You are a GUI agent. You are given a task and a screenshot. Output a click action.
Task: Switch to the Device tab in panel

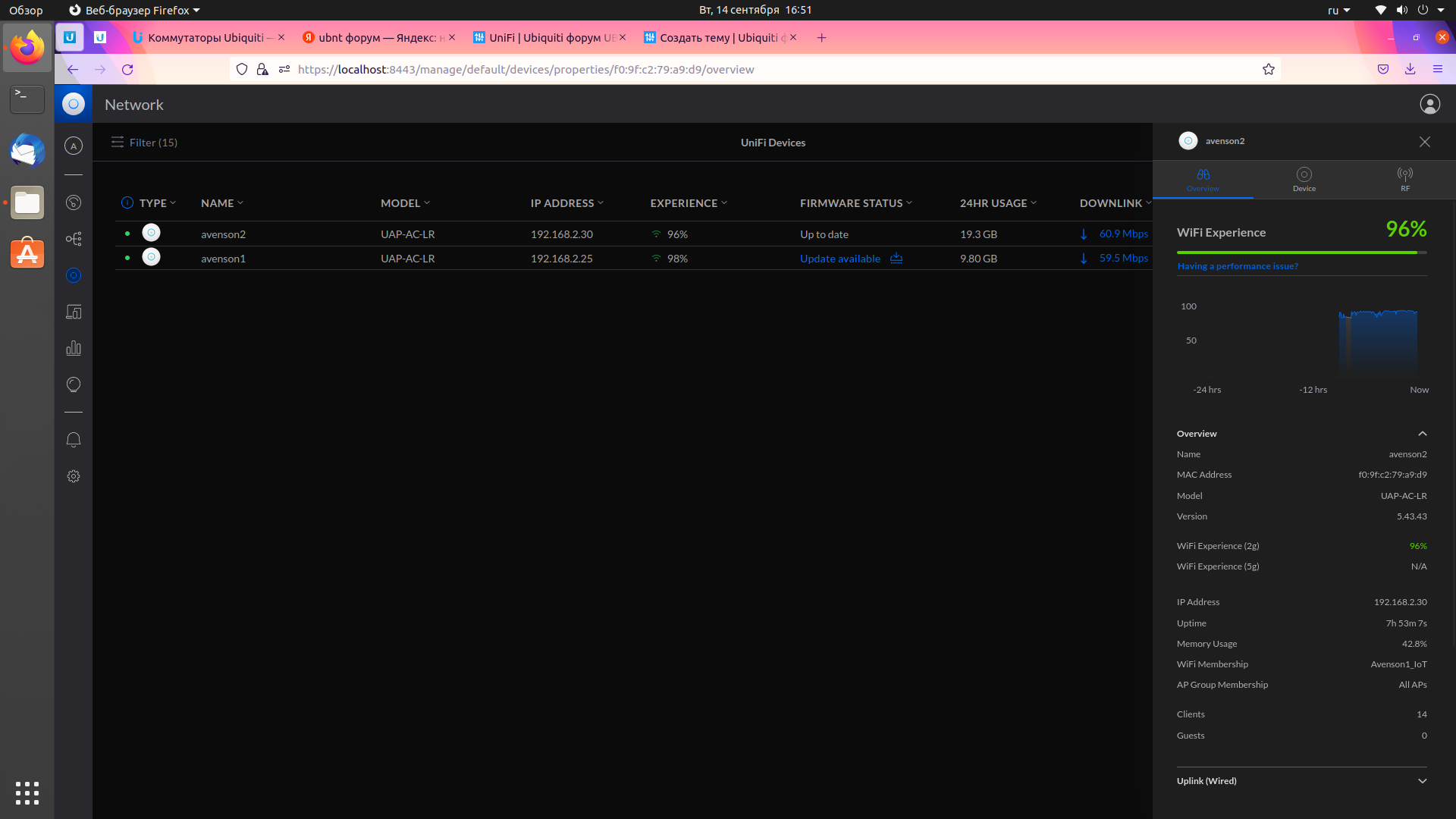(x=1304, y=180)
